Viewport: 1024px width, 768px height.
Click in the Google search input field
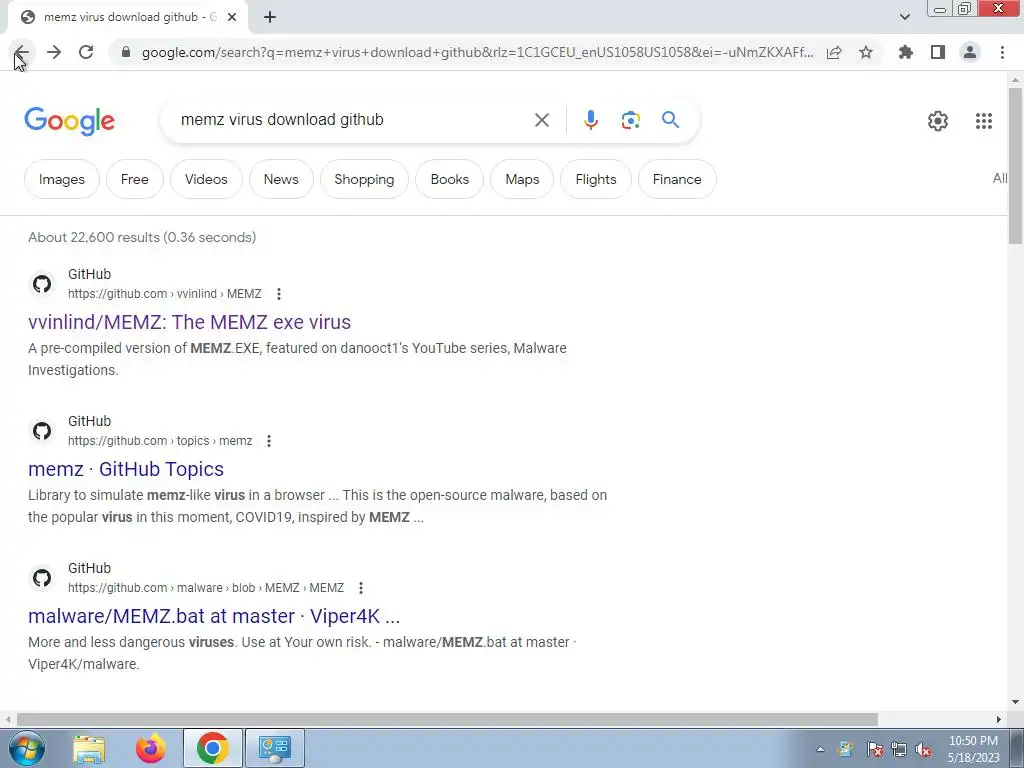[x=353, y=120]
